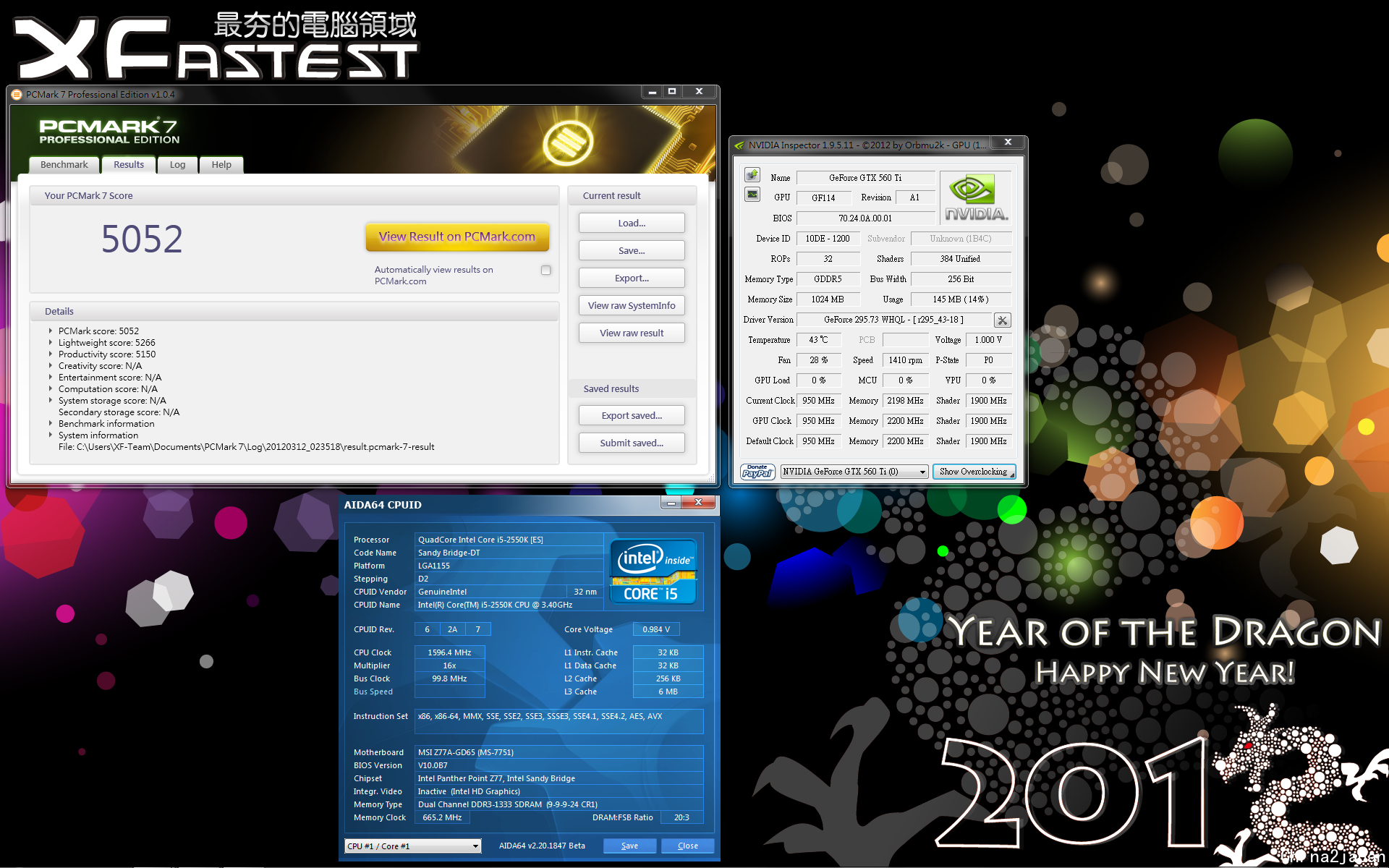Screen dimensions: 1389x868
Task: Click the Export... button
Action: pos(632,278)
